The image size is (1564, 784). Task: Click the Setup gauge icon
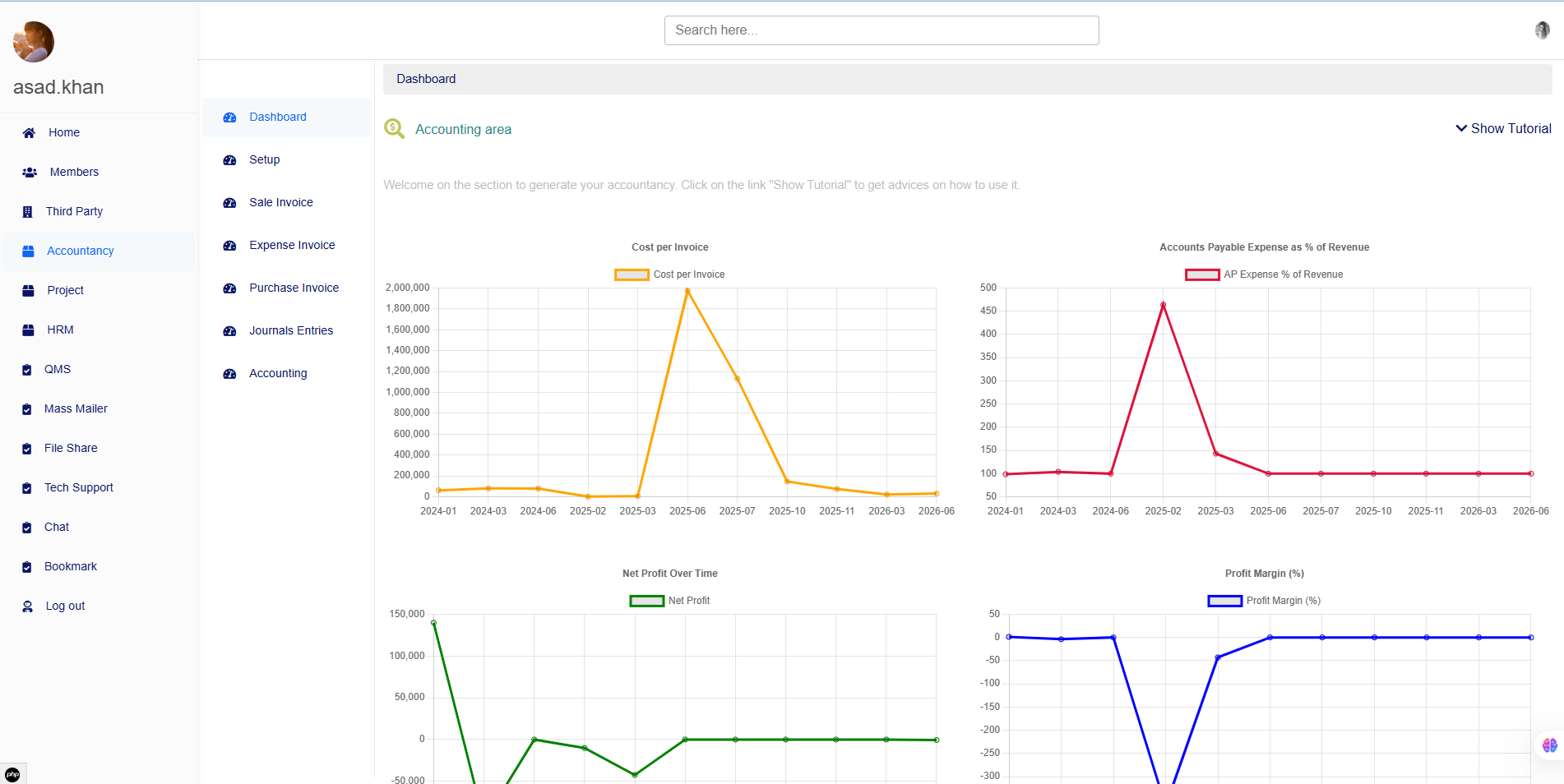pyautogui.click(x=229, y=160)
